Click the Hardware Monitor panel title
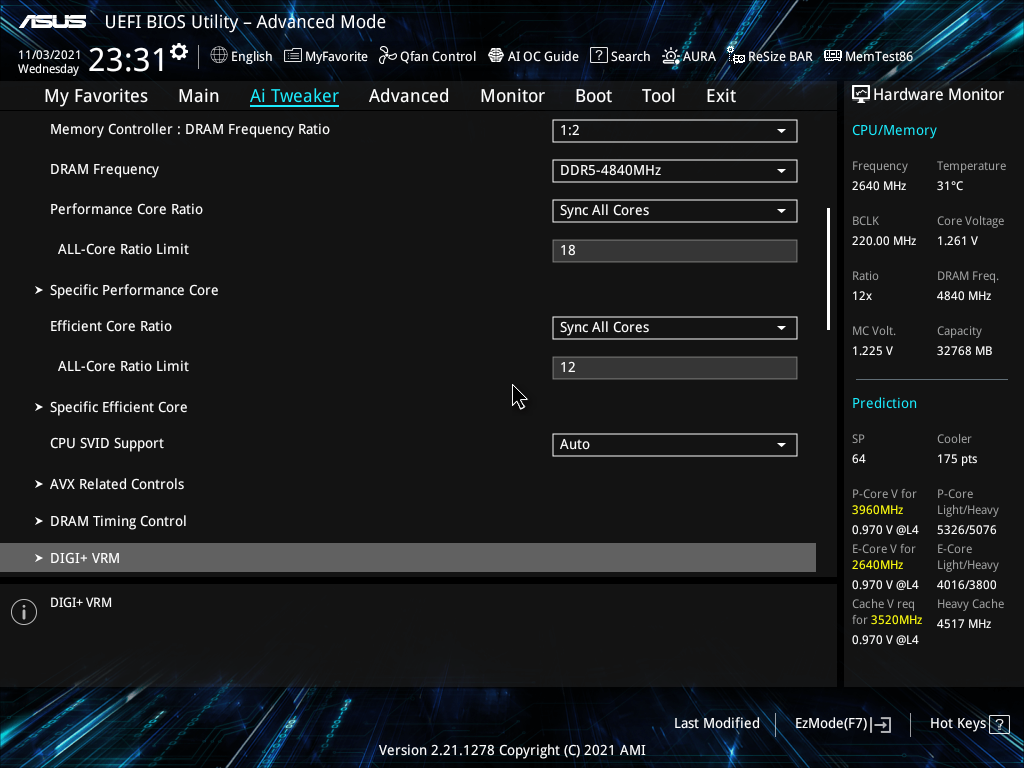Screen dimensions: 1024x768 (938, 95)
